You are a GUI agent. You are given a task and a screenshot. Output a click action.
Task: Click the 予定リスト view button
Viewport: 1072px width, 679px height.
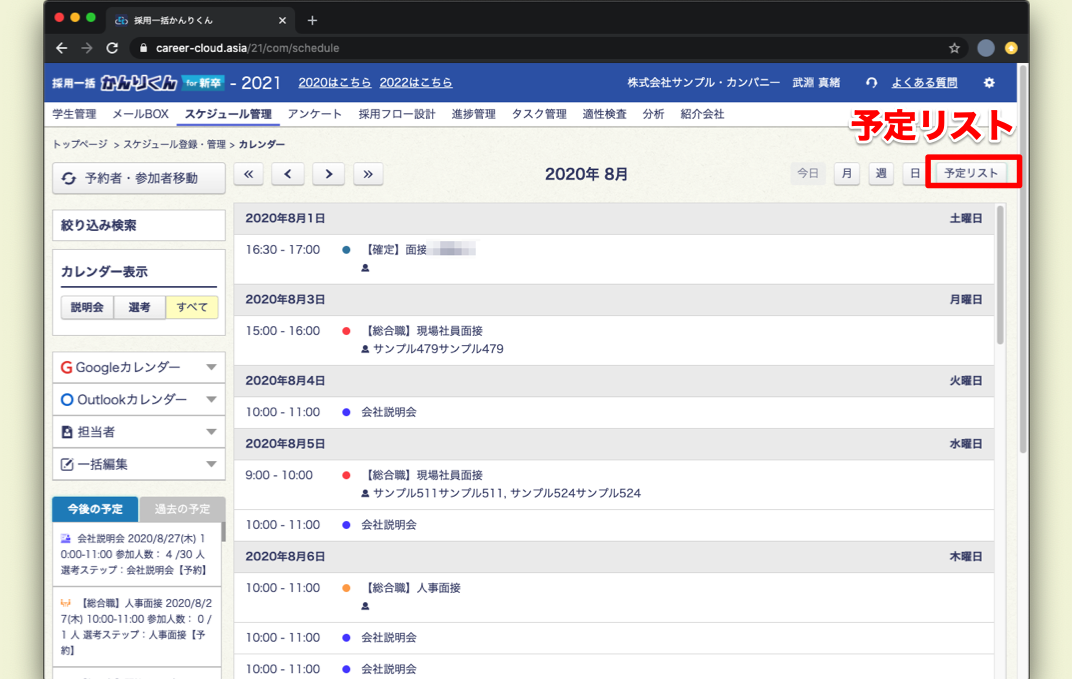coord(971,173)
